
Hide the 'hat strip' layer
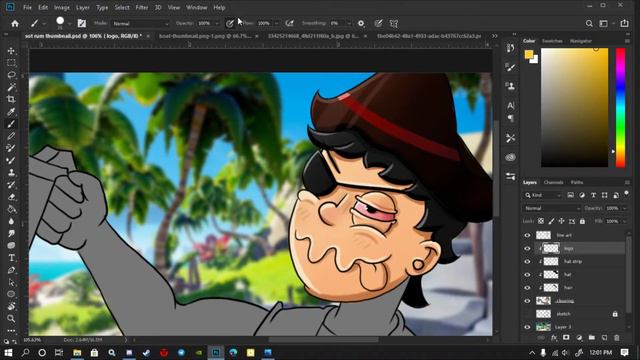pyautogui.click(x=527, y=261)
